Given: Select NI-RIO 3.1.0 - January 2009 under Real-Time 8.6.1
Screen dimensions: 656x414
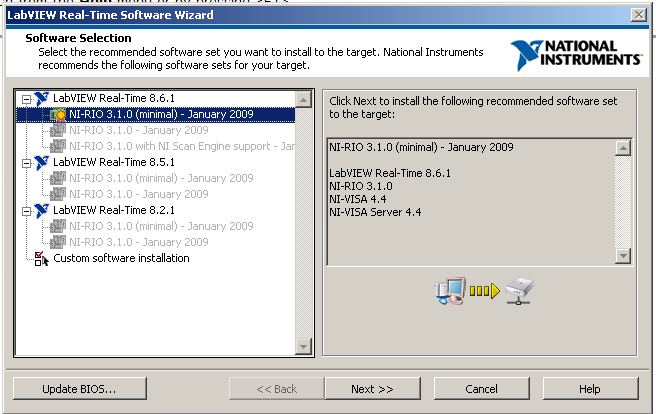Looking at the screenshot, I should (138, 130).
